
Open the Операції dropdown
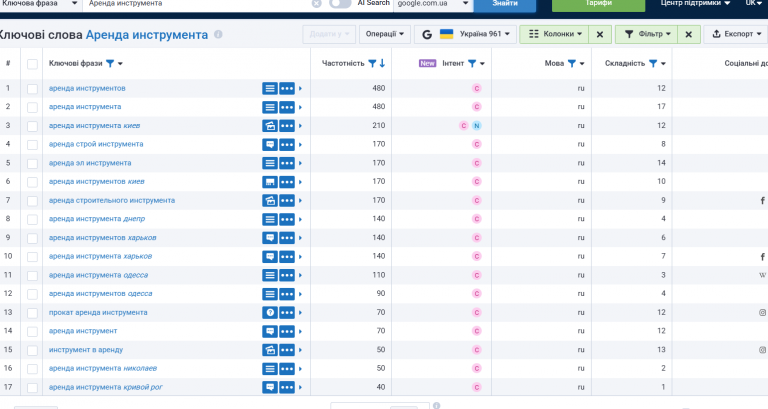click(x=384, y=34)
